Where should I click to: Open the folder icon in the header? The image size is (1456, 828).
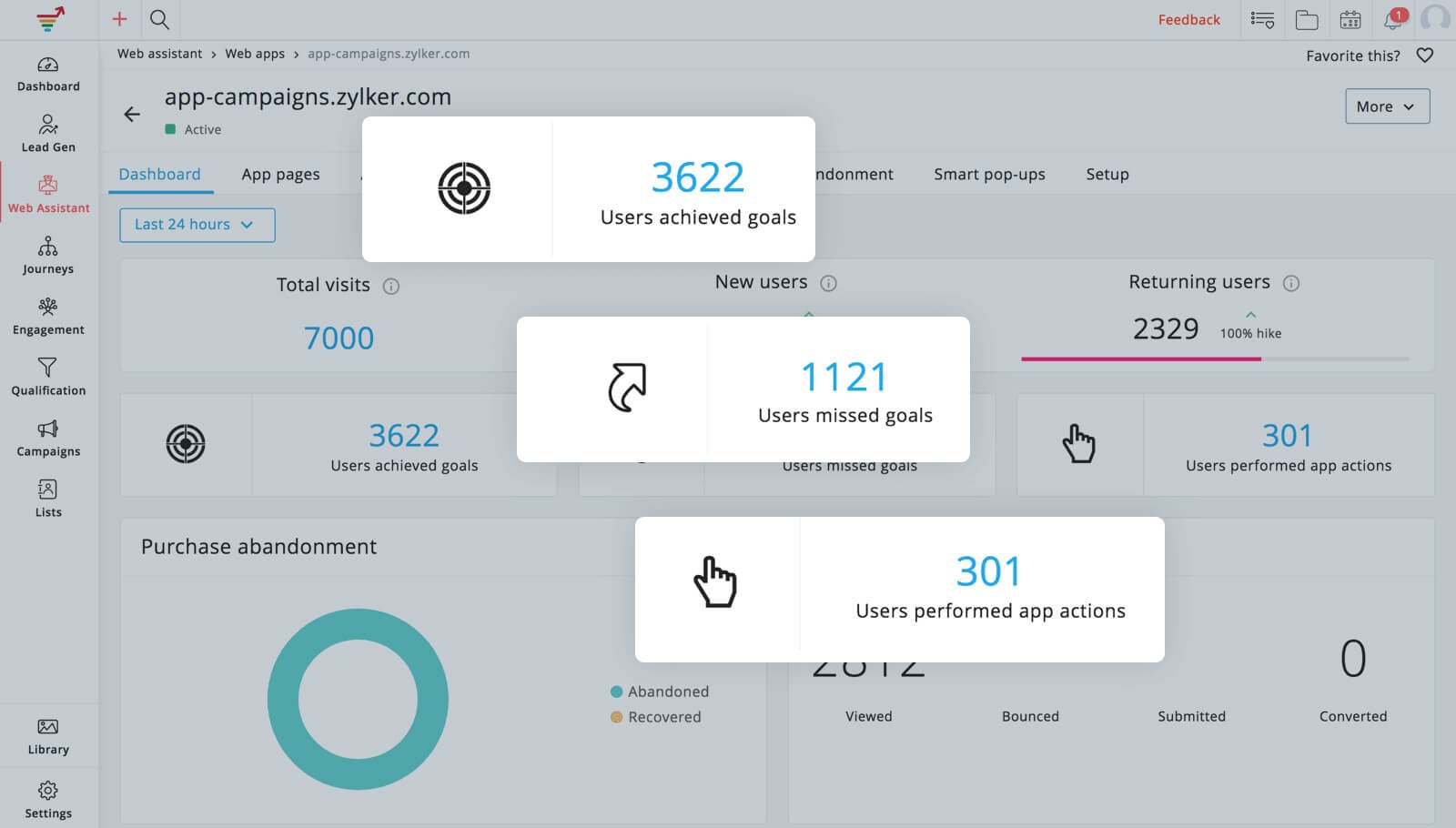[x=1307, y=19]
